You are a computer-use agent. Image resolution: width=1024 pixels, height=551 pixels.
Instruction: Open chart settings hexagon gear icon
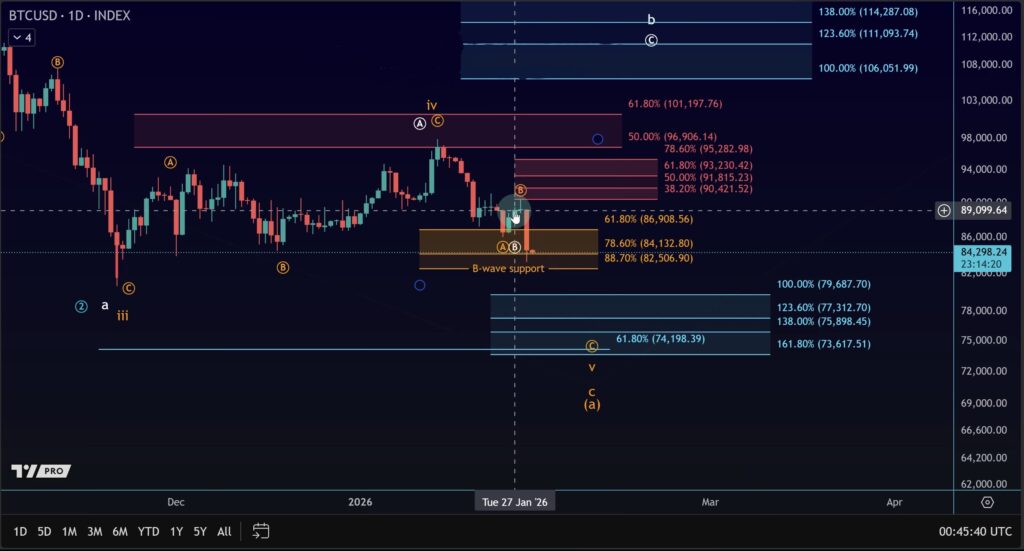[987, 502]
